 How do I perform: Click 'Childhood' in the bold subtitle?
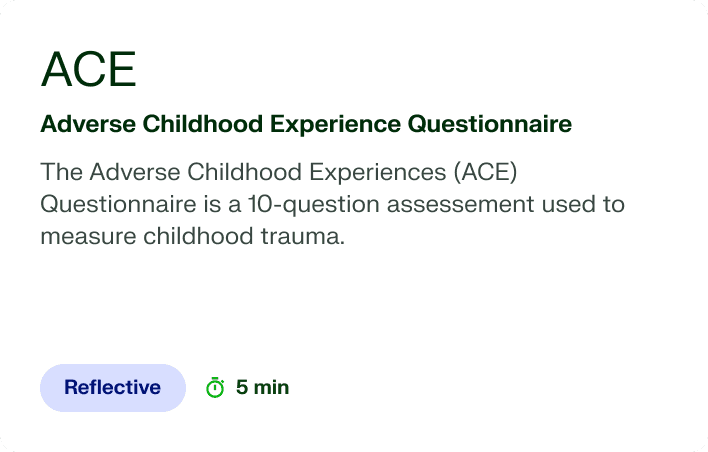203,124
